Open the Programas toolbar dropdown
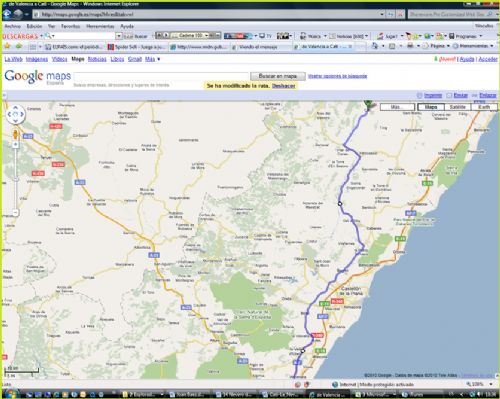The width and height of the screenshot is (500, 399). 480,36
